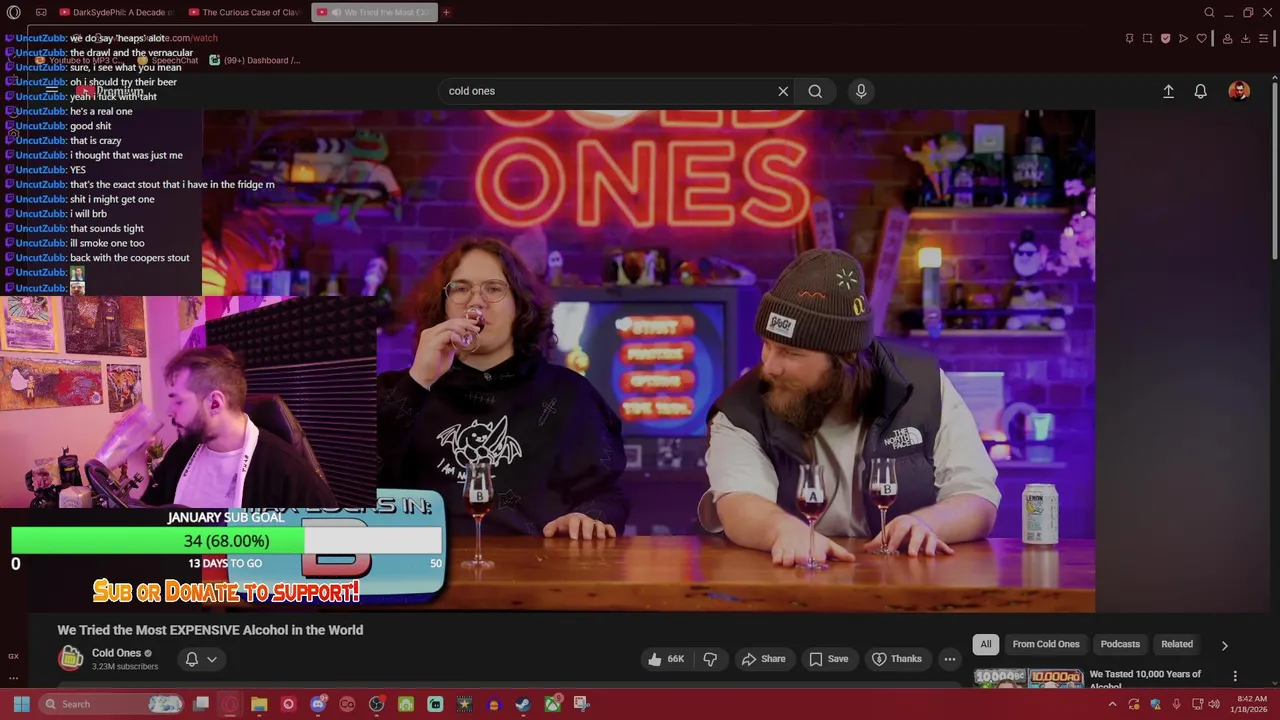Screen dimensions: 1280x720
Task: Open Xbox app from the taskbar
Action: 552,704
